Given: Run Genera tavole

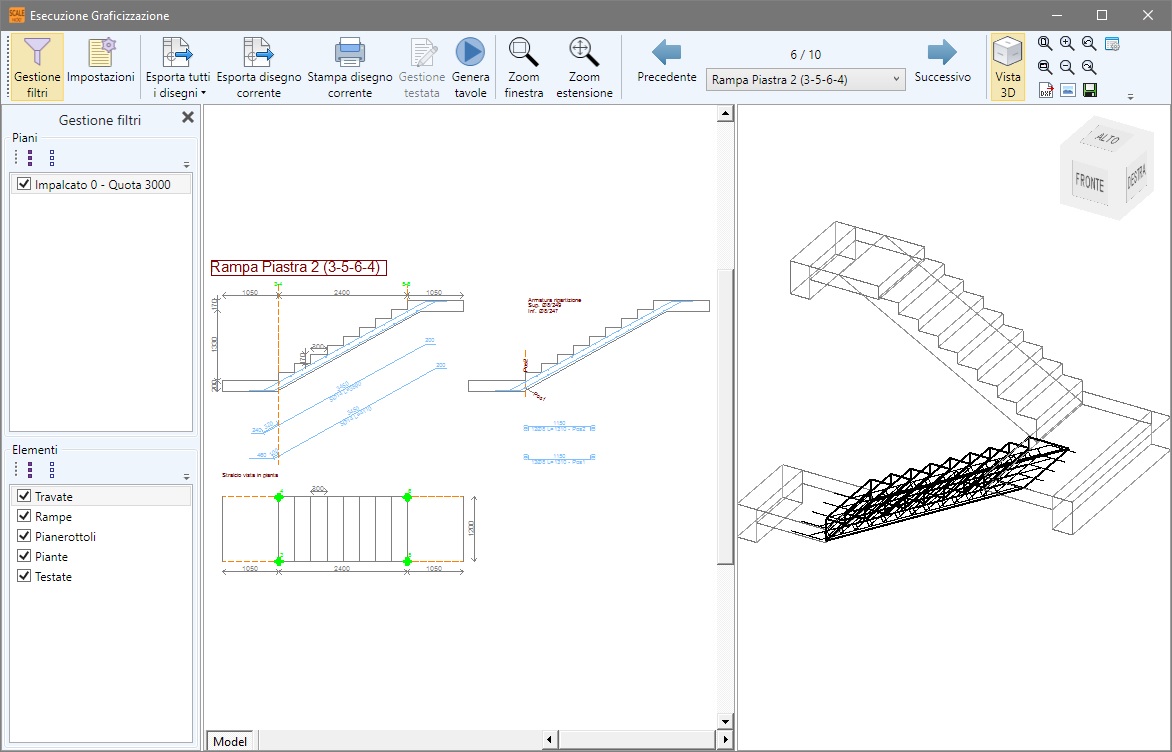Looking at the screenshot, I should point(470,67).
